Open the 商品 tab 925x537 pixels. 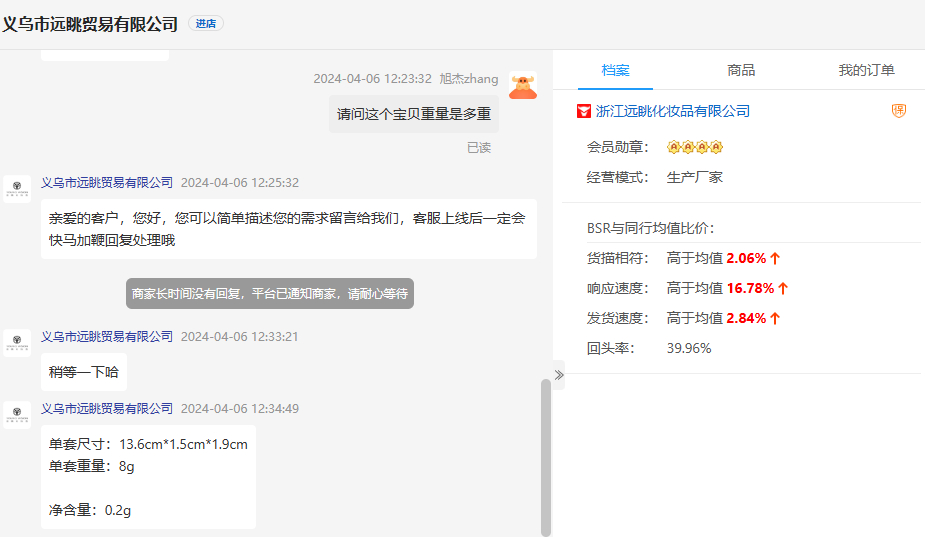click(x=741, y=70)
